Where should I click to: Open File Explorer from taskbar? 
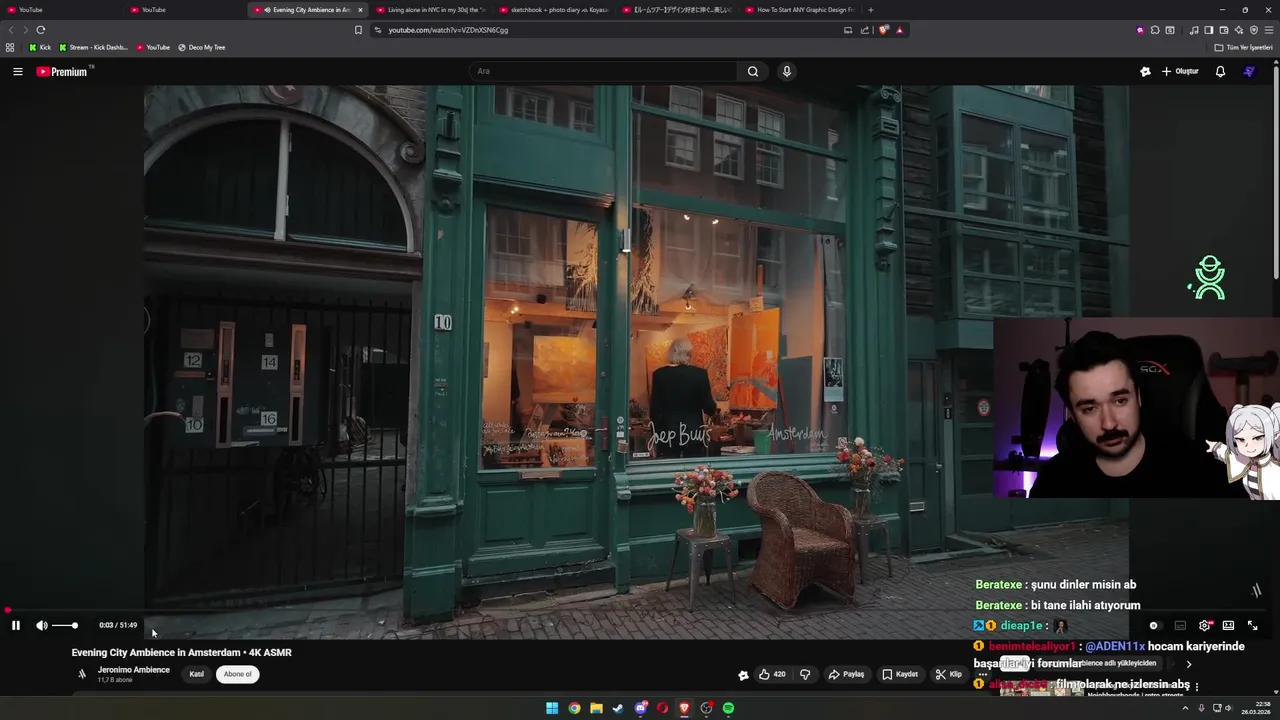(596, 708)
